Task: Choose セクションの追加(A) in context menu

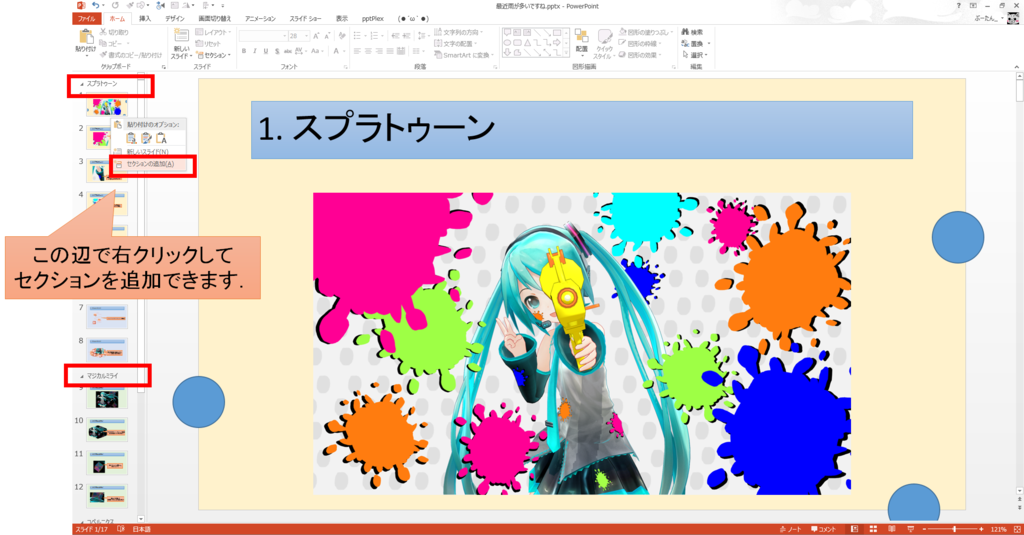Action: tap(151, 164)
